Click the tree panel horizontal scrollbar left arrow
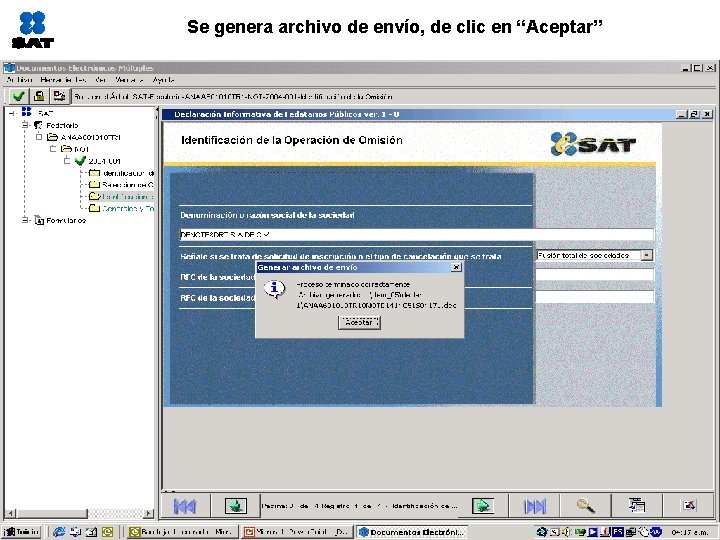720x540 pixels. click(11, 513)
